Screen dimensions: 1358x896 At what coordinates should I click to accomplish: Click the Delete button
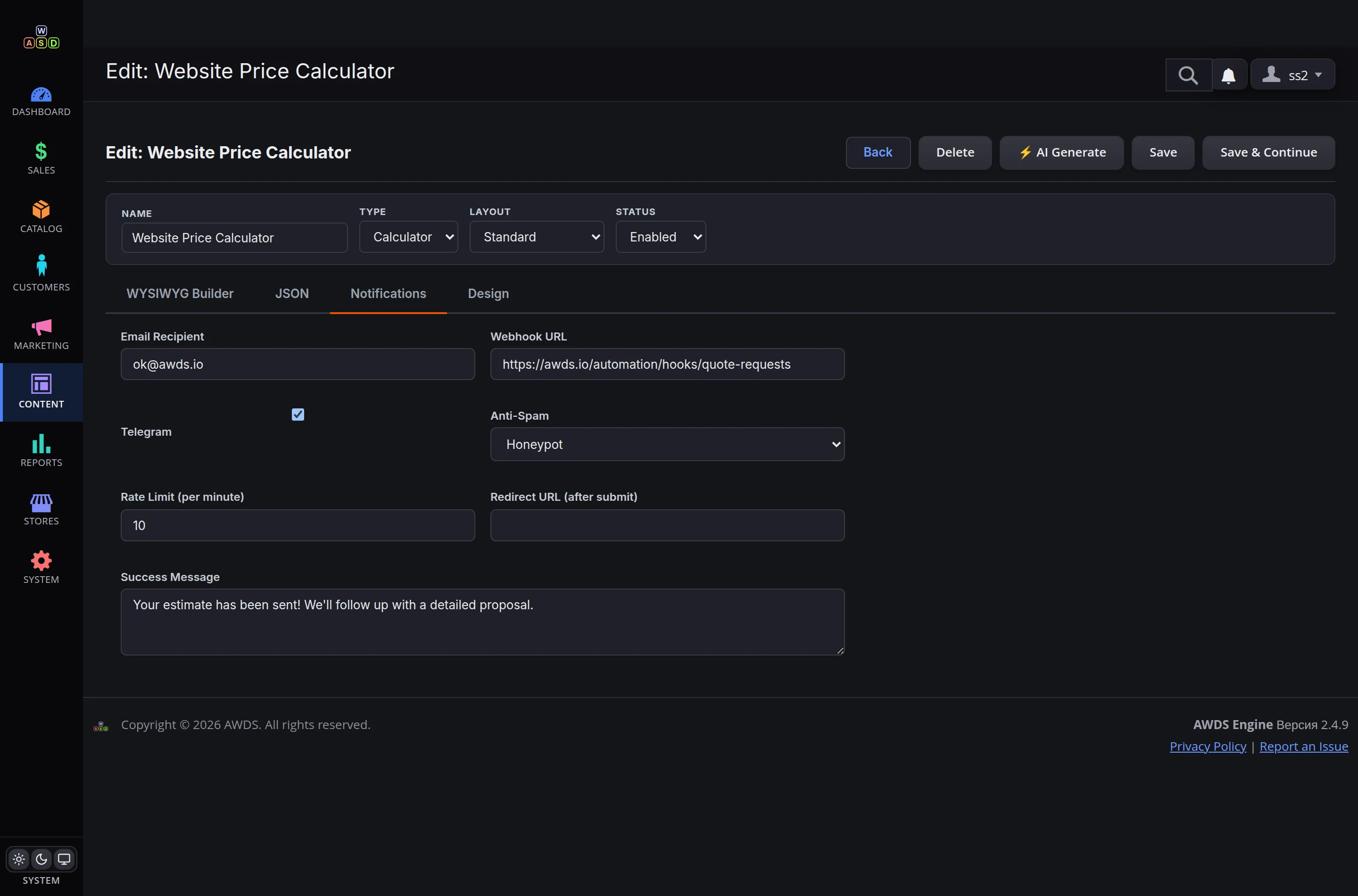[x=955, y=152]
